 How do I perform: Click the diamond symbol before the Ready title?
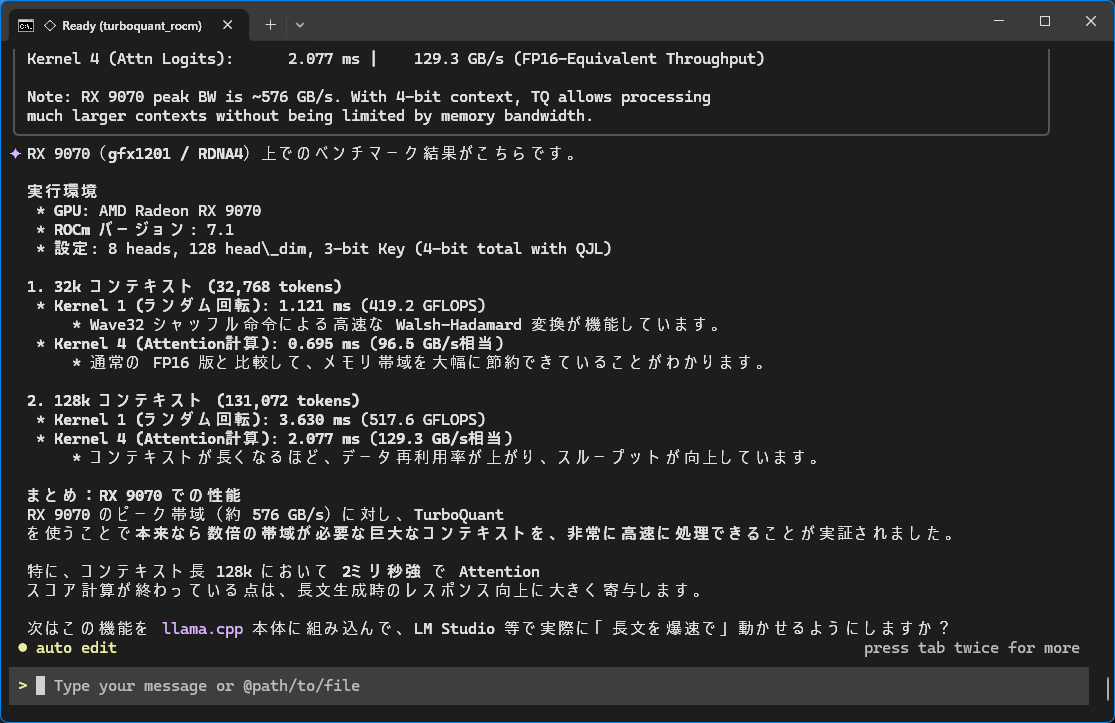pyautogui.click(x=50, y=25)
